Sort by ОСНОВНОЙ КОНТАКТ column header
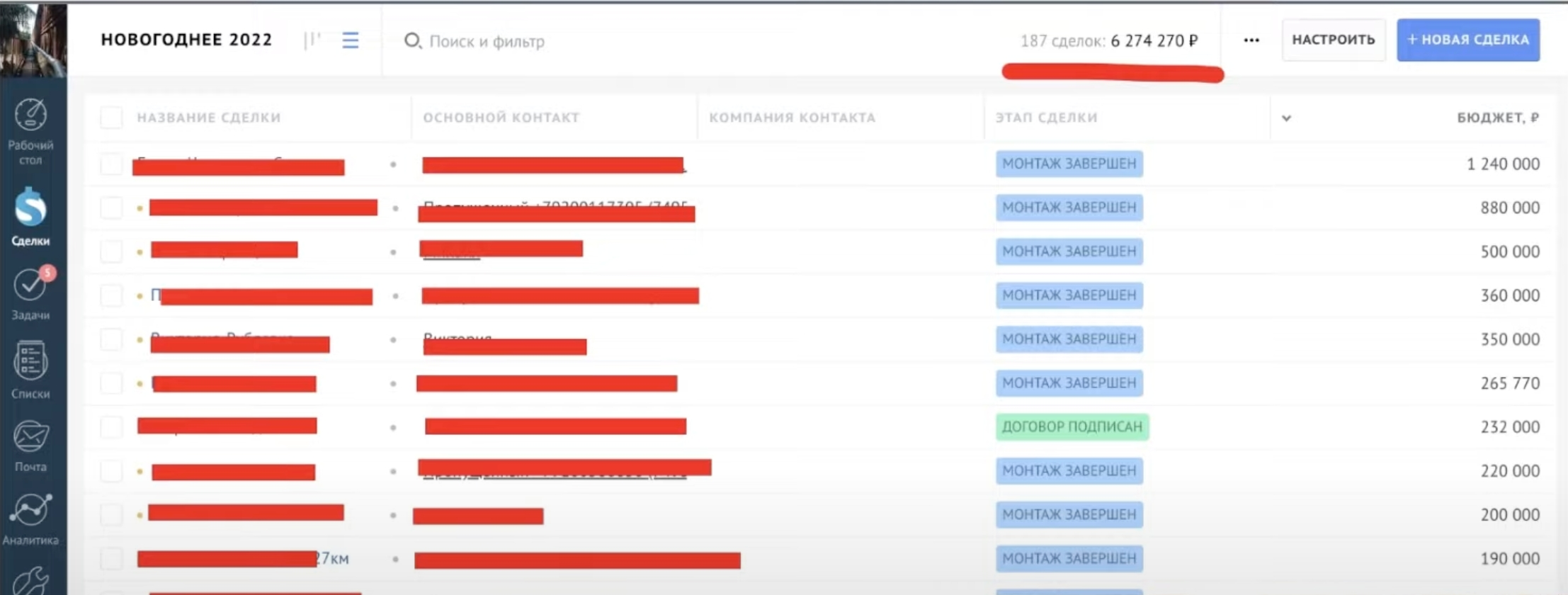This screenshot has width=1568, height=595. [x=501, y=118]
